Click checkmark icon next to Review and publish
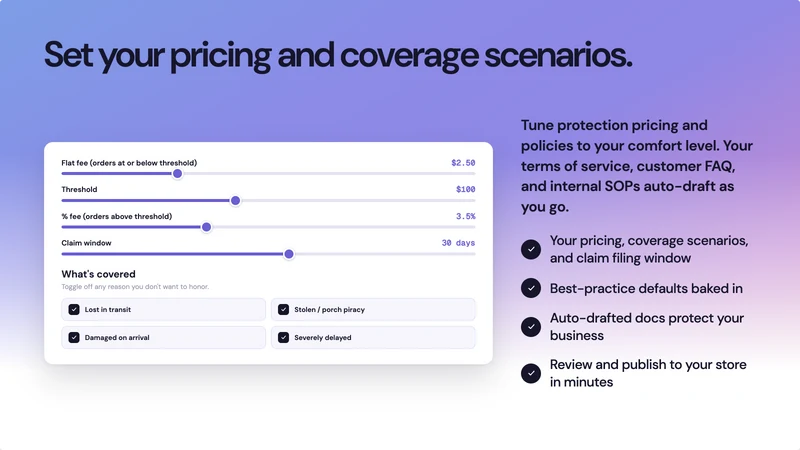The height and width of the screenshot is (450, 800). pos(531,373)
